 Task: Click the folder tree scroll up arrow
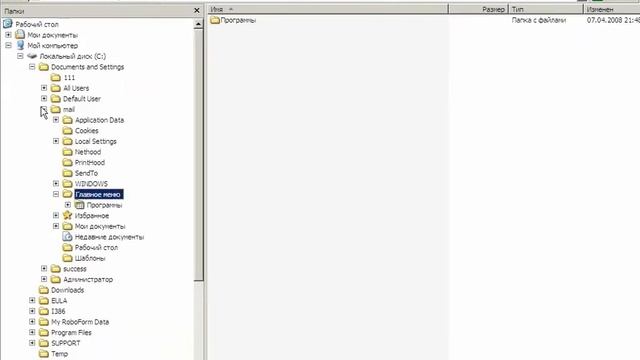pyautogui.click(x=198, y=24)
